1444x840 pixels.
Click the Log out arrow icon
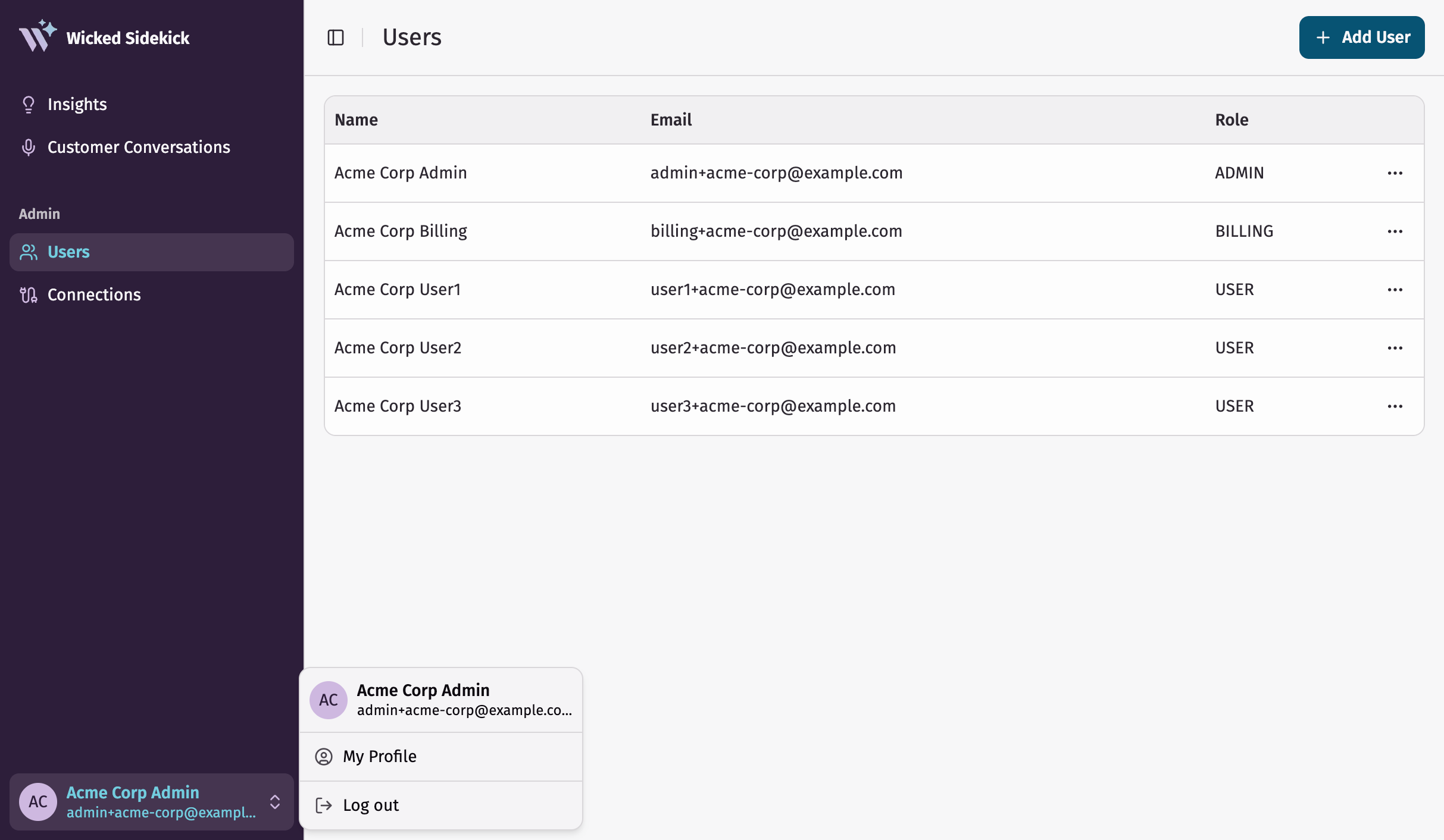click(323, 805)
